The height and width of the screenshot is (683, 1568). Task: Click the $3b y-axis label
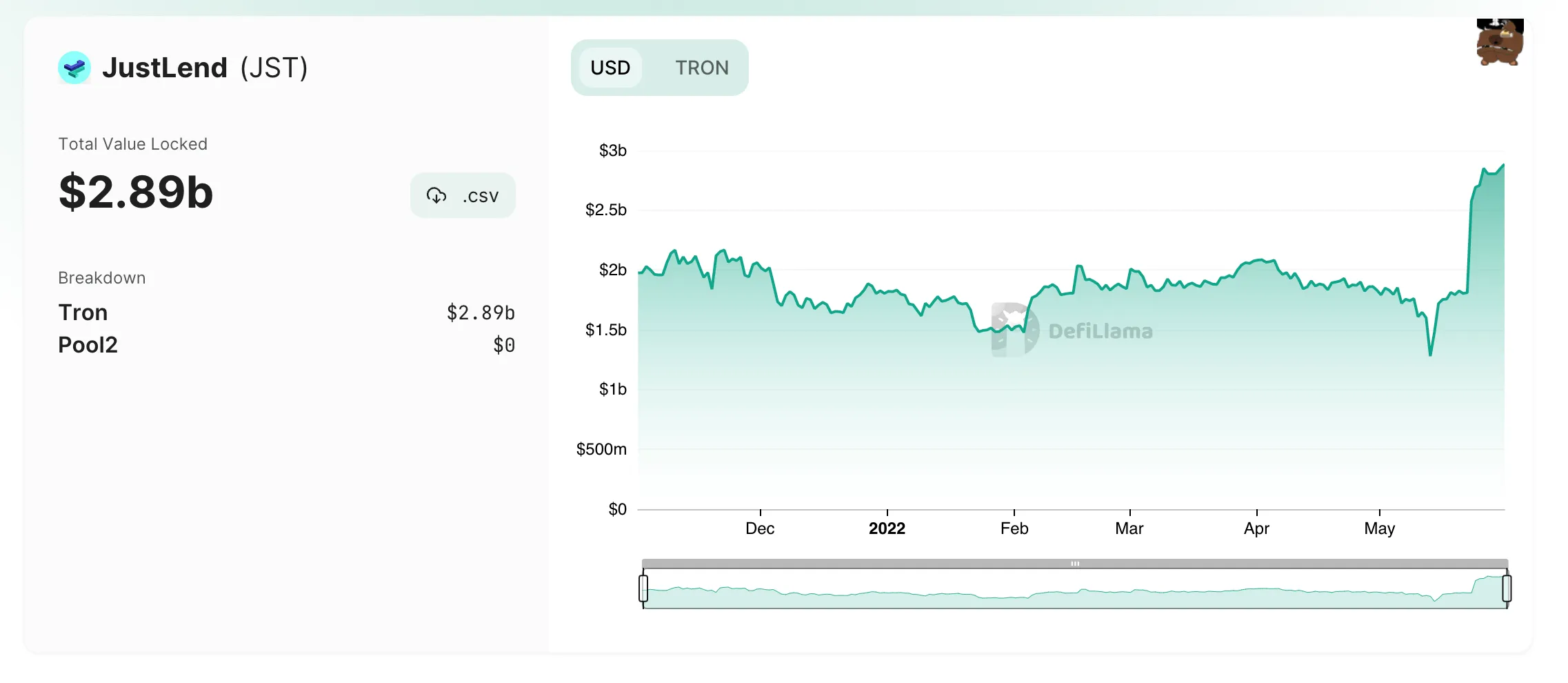pos(612,150)
